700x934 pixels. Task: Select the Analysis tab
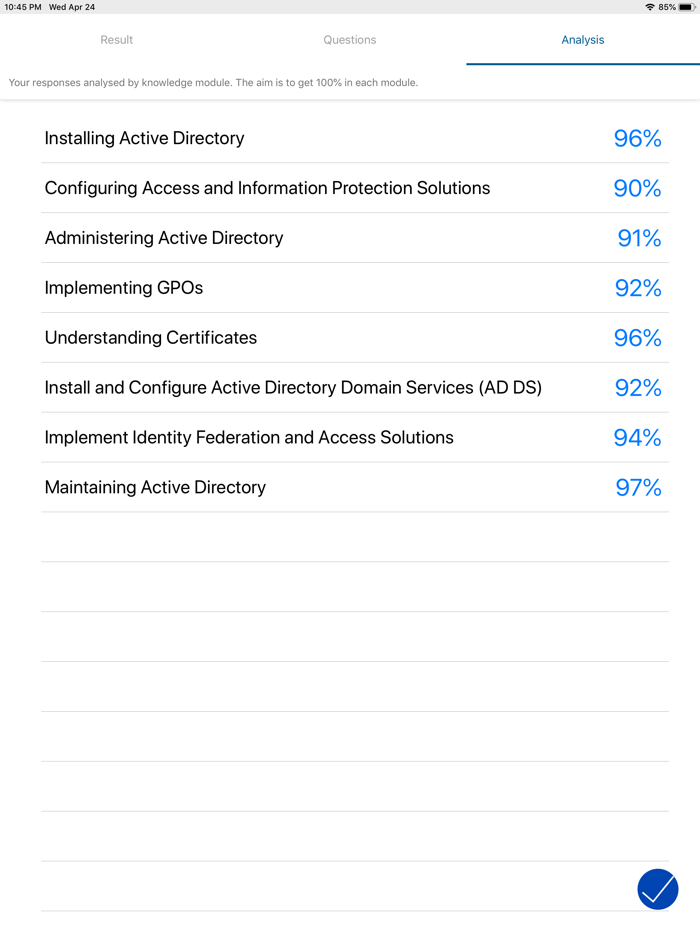[x=582, y=40]
